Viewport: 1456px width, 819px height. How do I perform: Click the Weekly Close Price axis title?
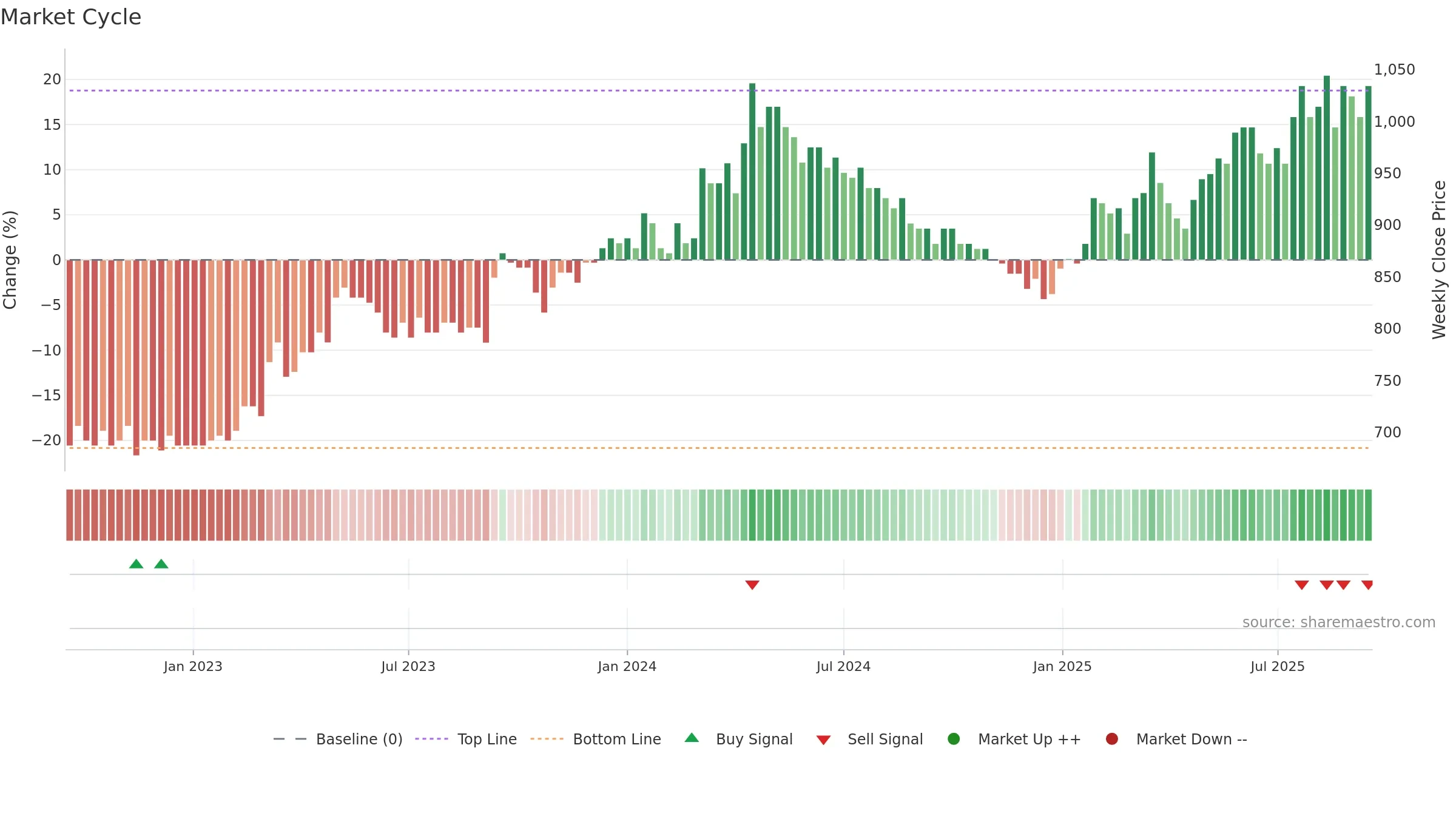(x=1439, y=260)
